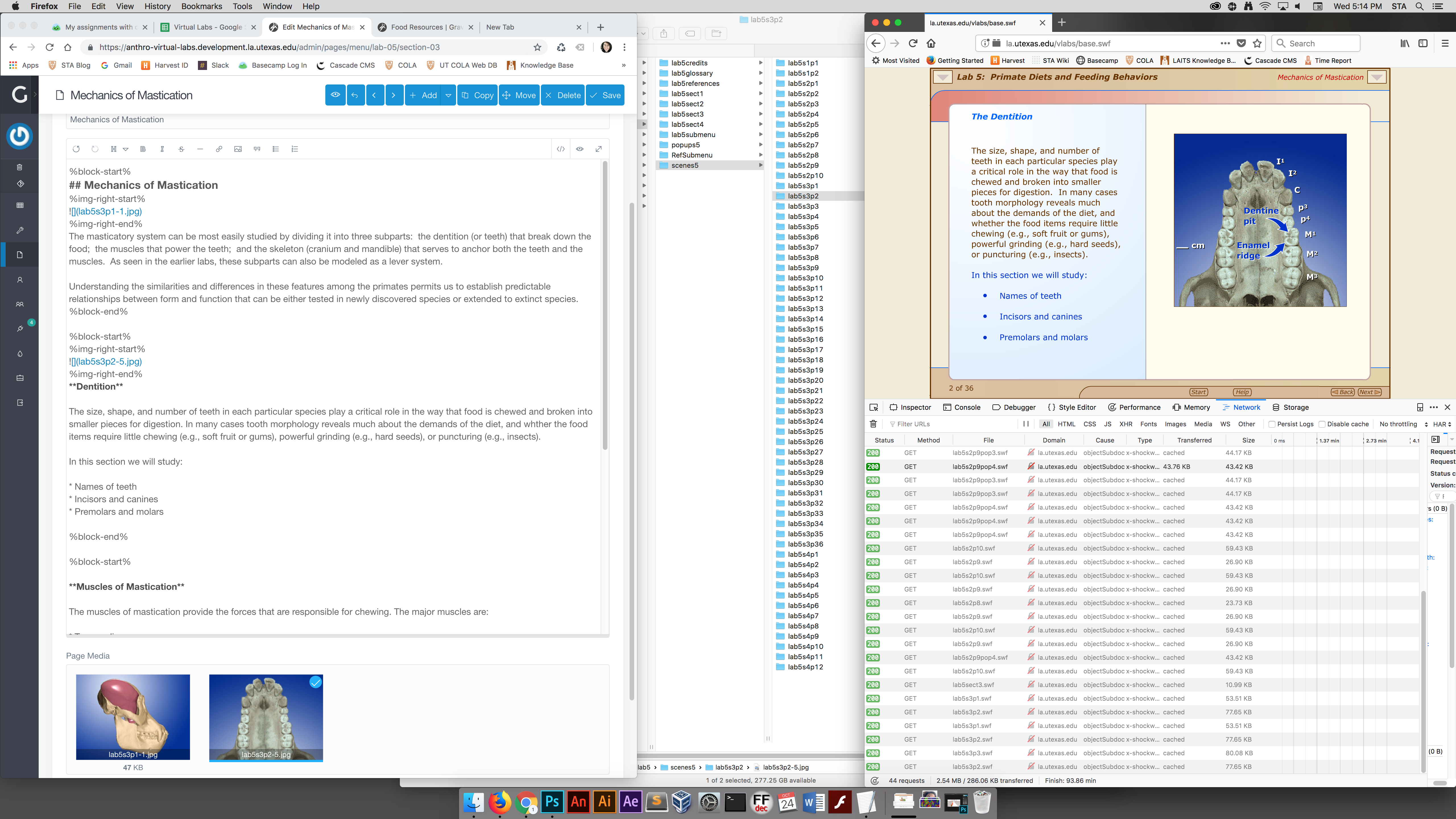Click the Save button
This screenshot has width=1456, height=819.
point(605,95)
